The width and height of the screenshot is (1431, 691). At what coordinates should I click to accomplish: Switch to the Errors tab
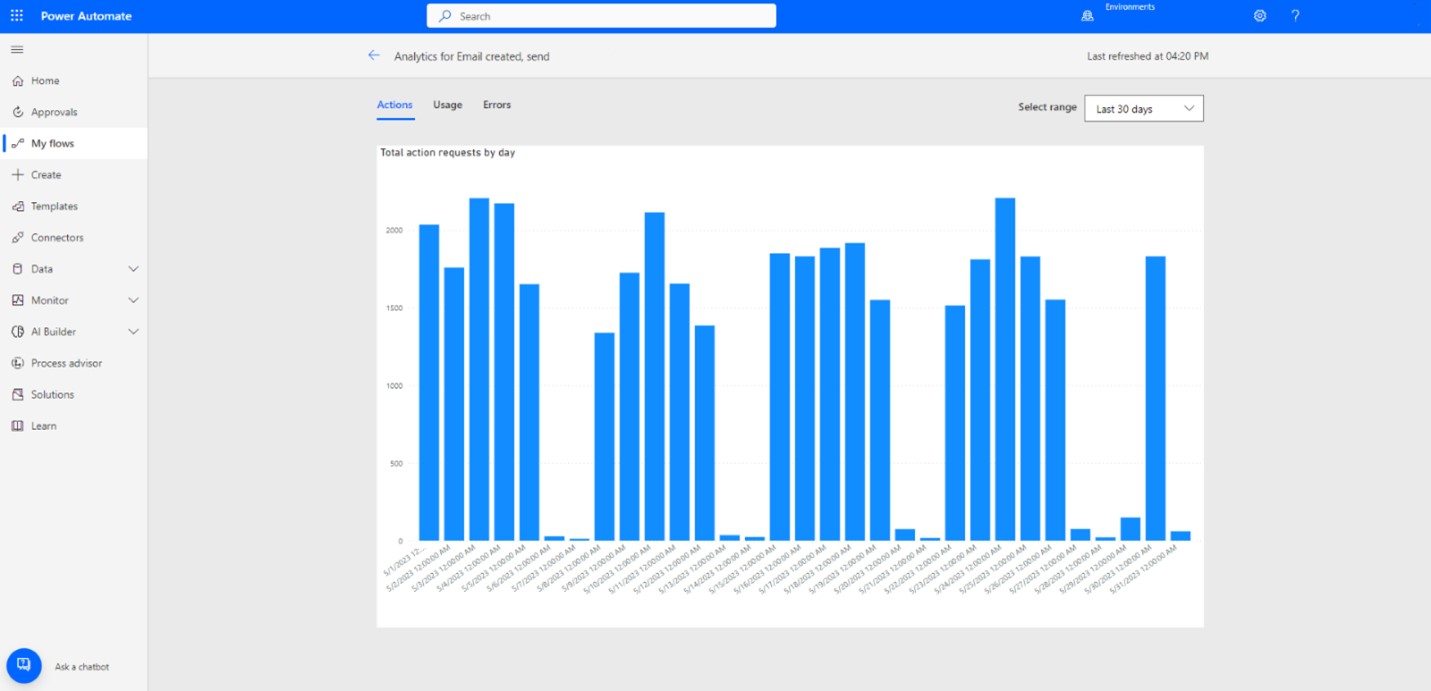click(496, 104)
